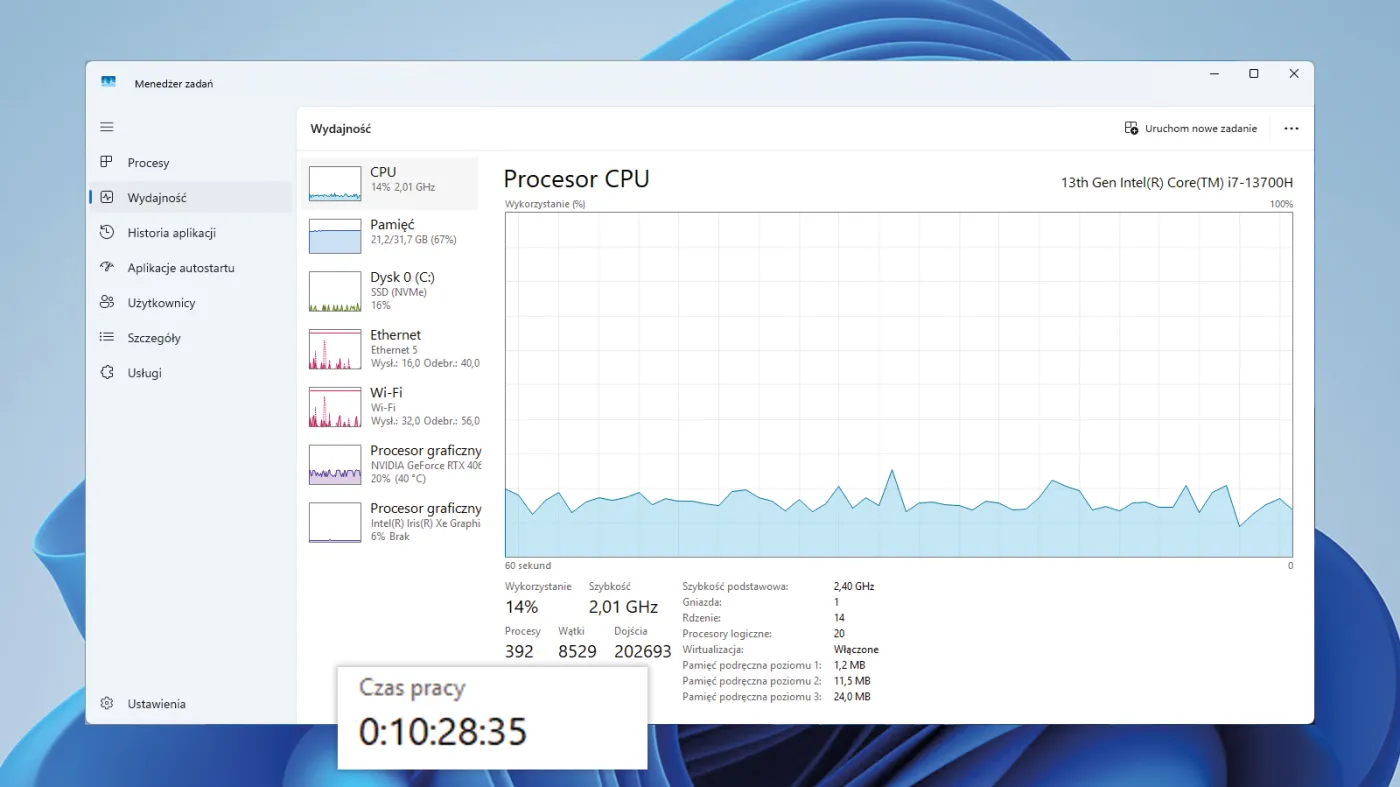Screen dimensions: 1400x787
Task: Minimize the Menedżer zadań window
Action: pyautogui.click(x=1214, y=74)
